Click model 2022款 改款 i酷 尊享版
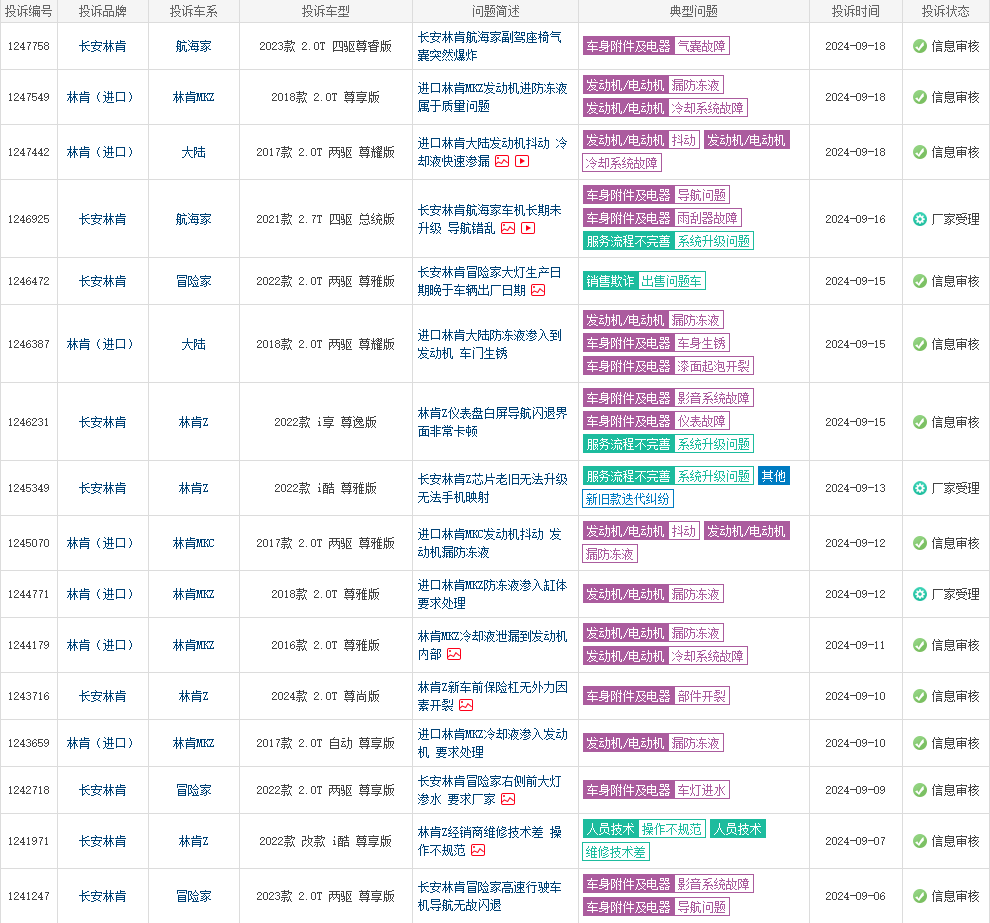Viewport: 990px width, 923px height. pyautogui.click(x=325, y=841)
